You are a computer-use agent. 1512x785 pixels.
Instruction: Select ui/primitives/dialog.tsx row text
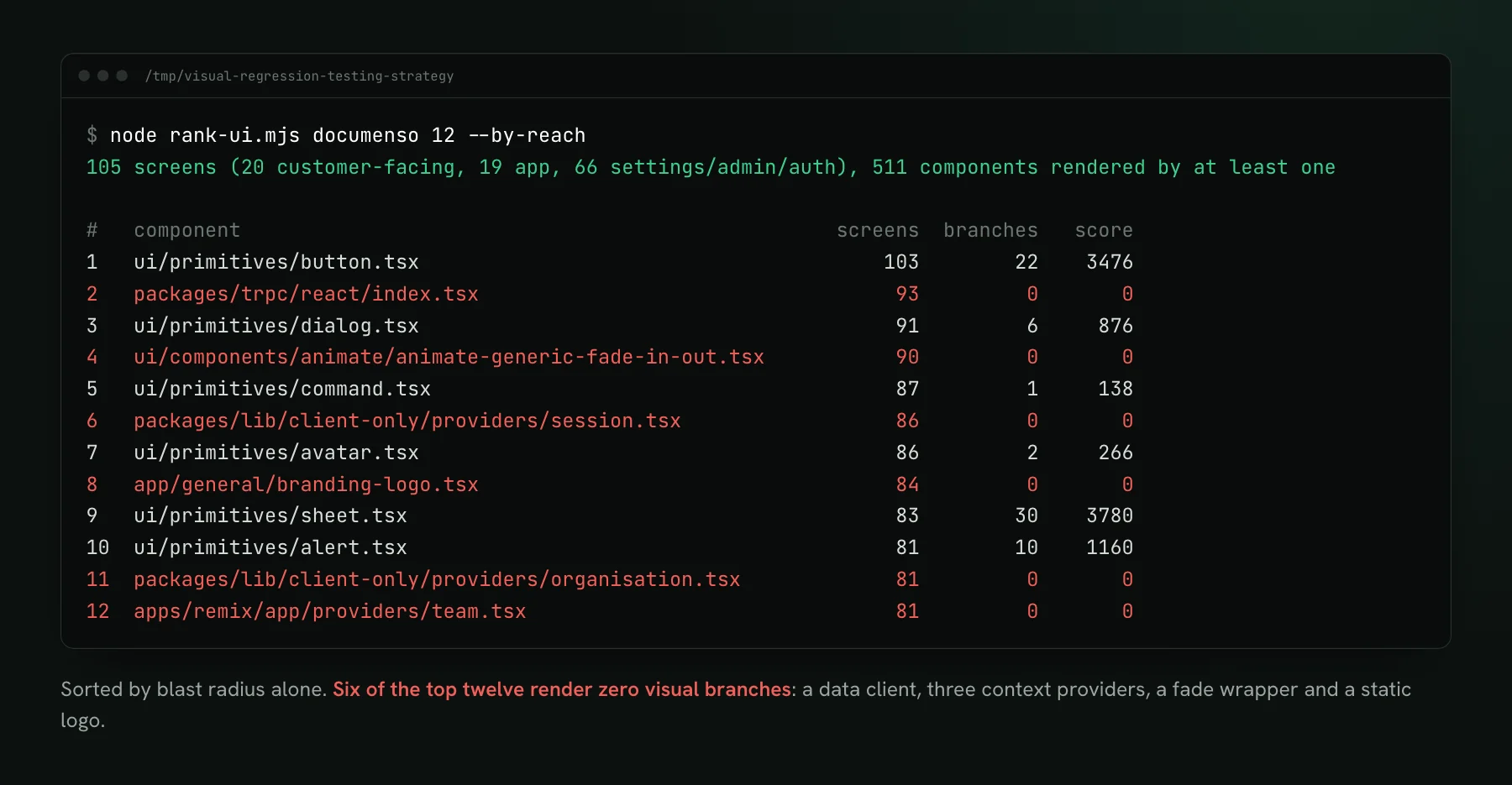[x=276, y=326]
